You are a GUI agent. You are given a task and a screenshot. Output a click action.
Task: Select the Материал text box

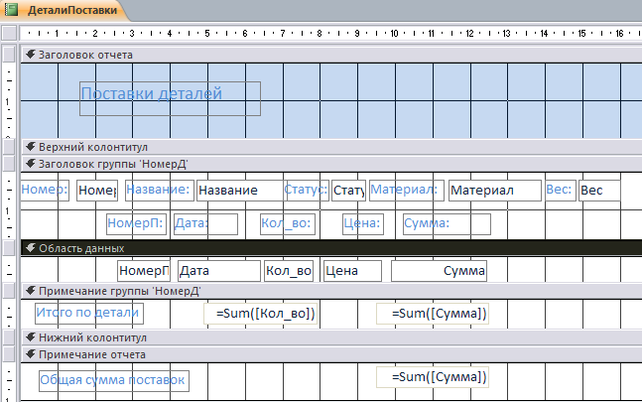495,190
